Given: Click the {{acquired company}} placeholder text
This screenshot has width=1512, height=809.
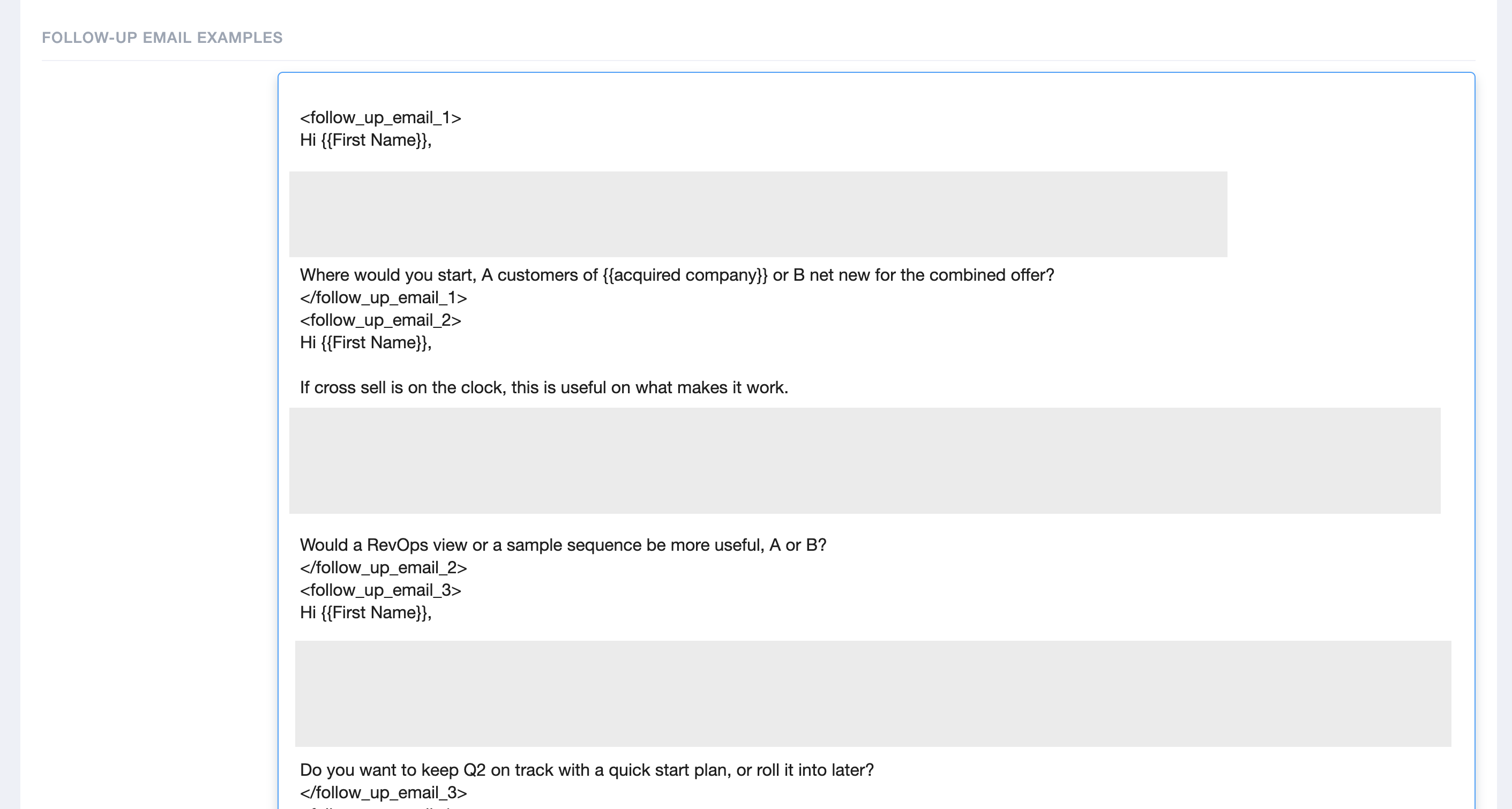Looking at the screenshot, I should click(x=685, y=275).
